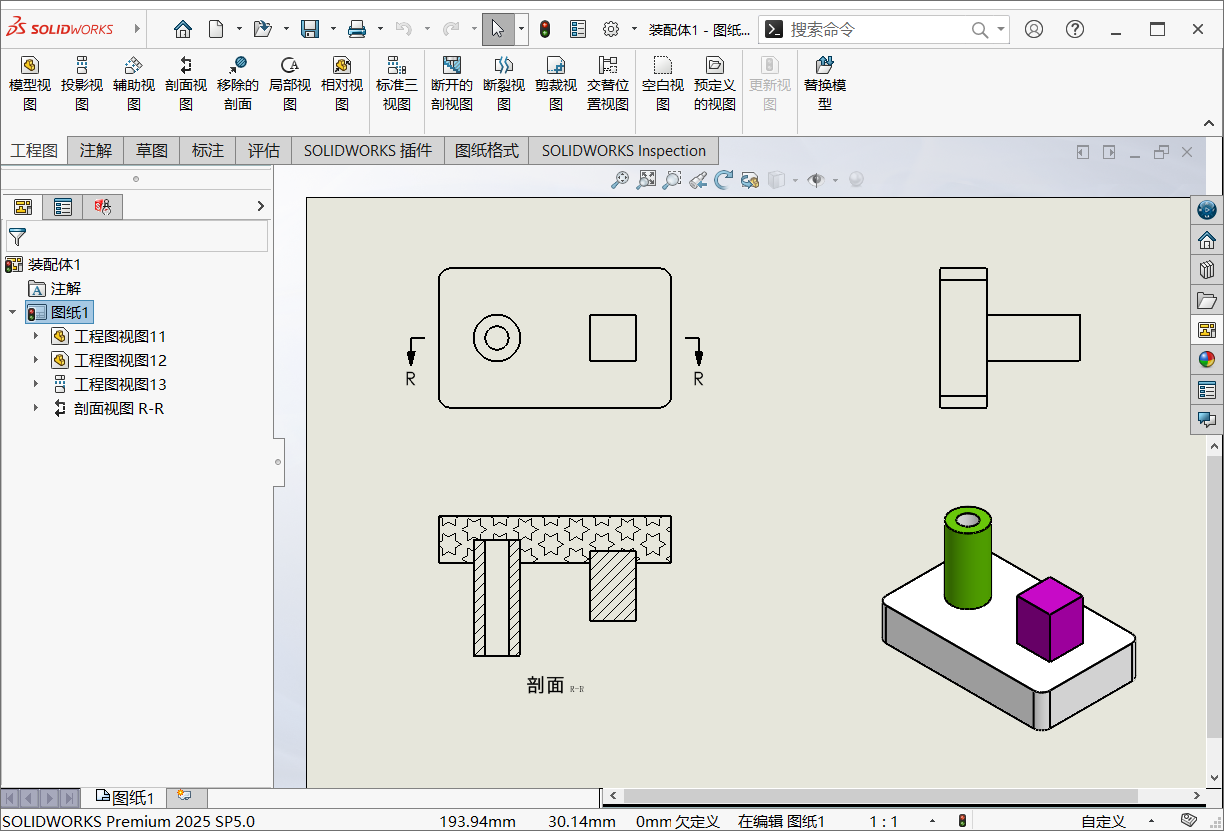This screenshot has height=831, width=1224.
Task: Collapse the 图纸1 tree node
Action: pyautogui.click(x=12, y=312)
